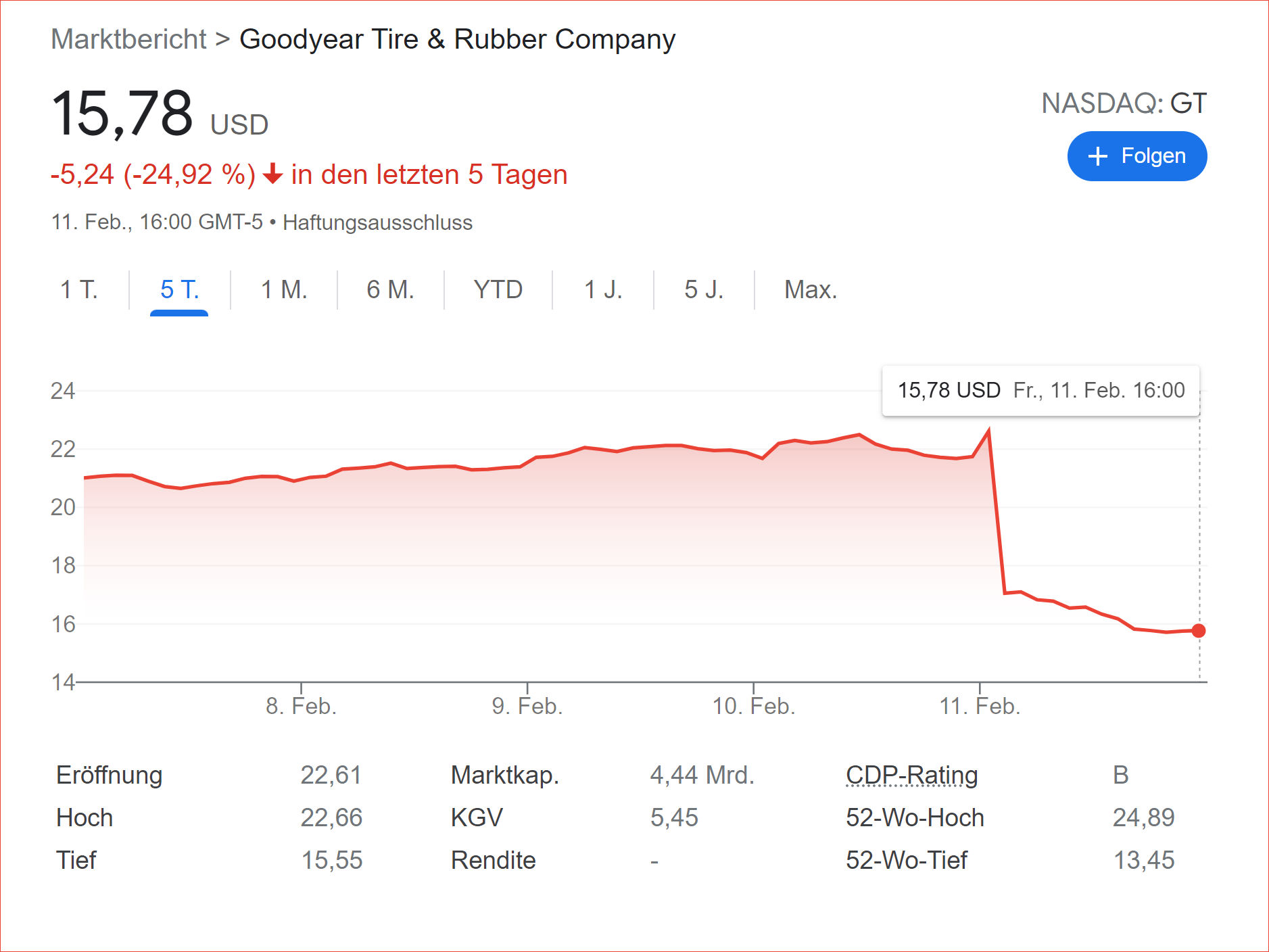This screenshot has width=1269, height=952.
Task: Switch to the 1 M. tab
Action: tap(284, 289)
